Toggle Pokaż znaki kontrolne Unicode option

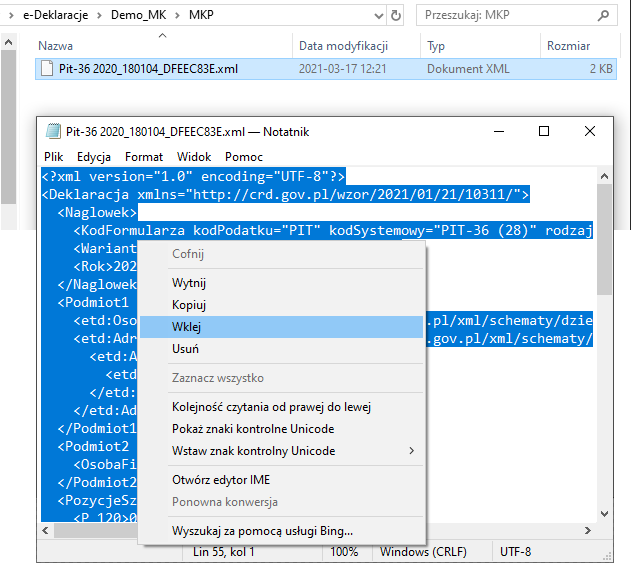point(253,429)
